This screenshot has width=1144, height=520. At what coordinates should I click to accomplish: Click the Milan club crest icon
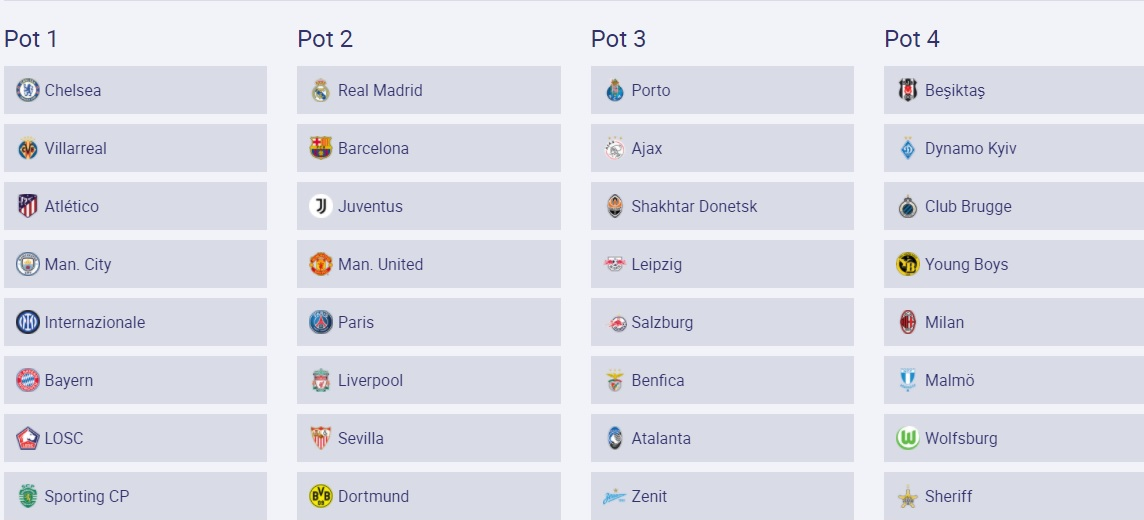point(908,322)
